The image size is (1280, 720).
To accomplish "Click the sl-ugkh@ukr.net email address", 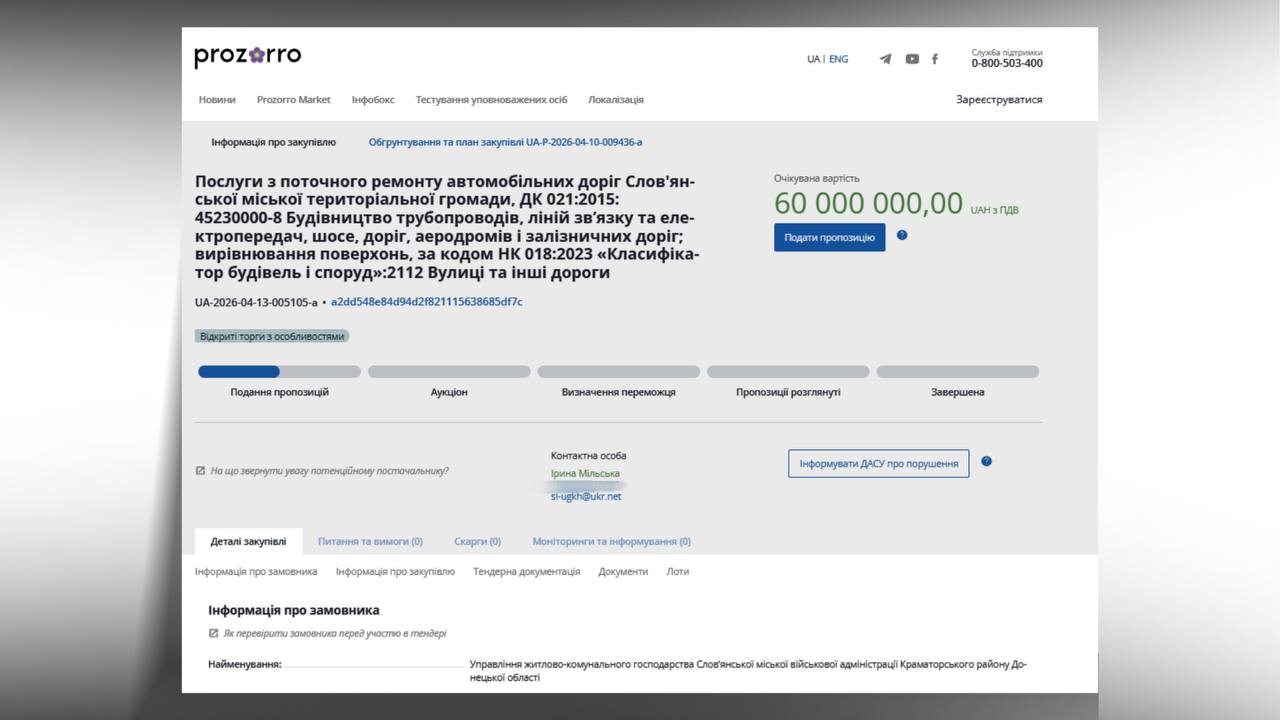I will click(x=586, y=496).
